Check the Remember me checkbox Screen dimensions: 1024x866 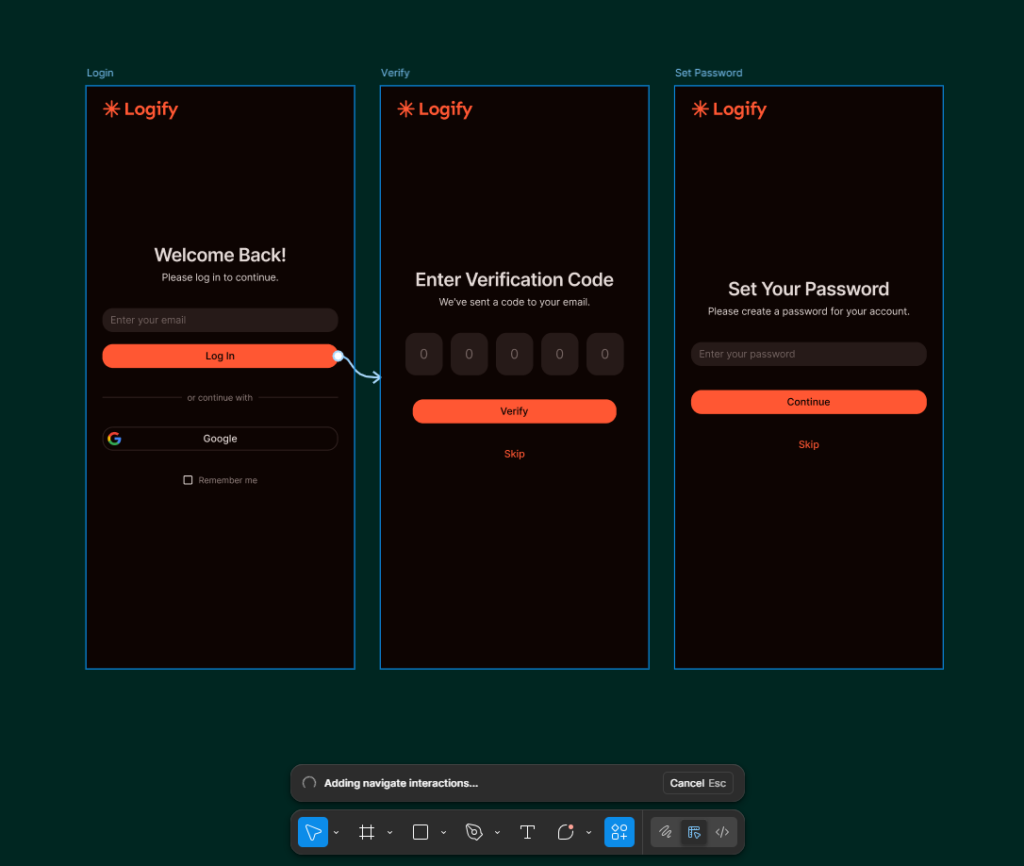(x=188, y=481)
